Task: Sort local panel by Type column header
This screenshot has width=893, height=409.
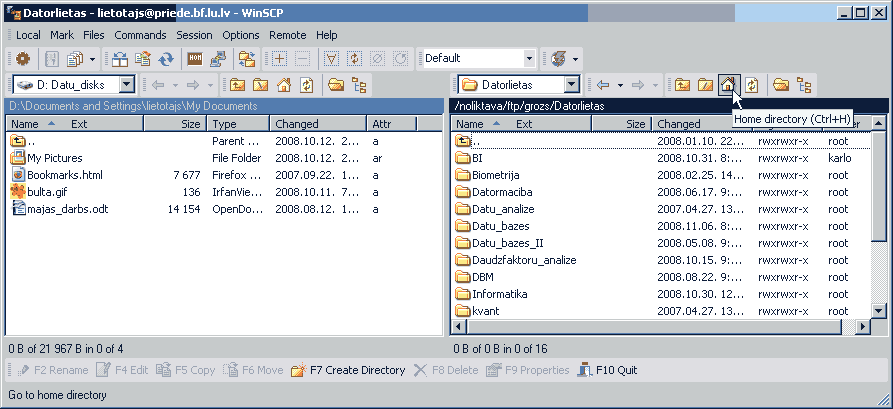Action: coord(238,124)
